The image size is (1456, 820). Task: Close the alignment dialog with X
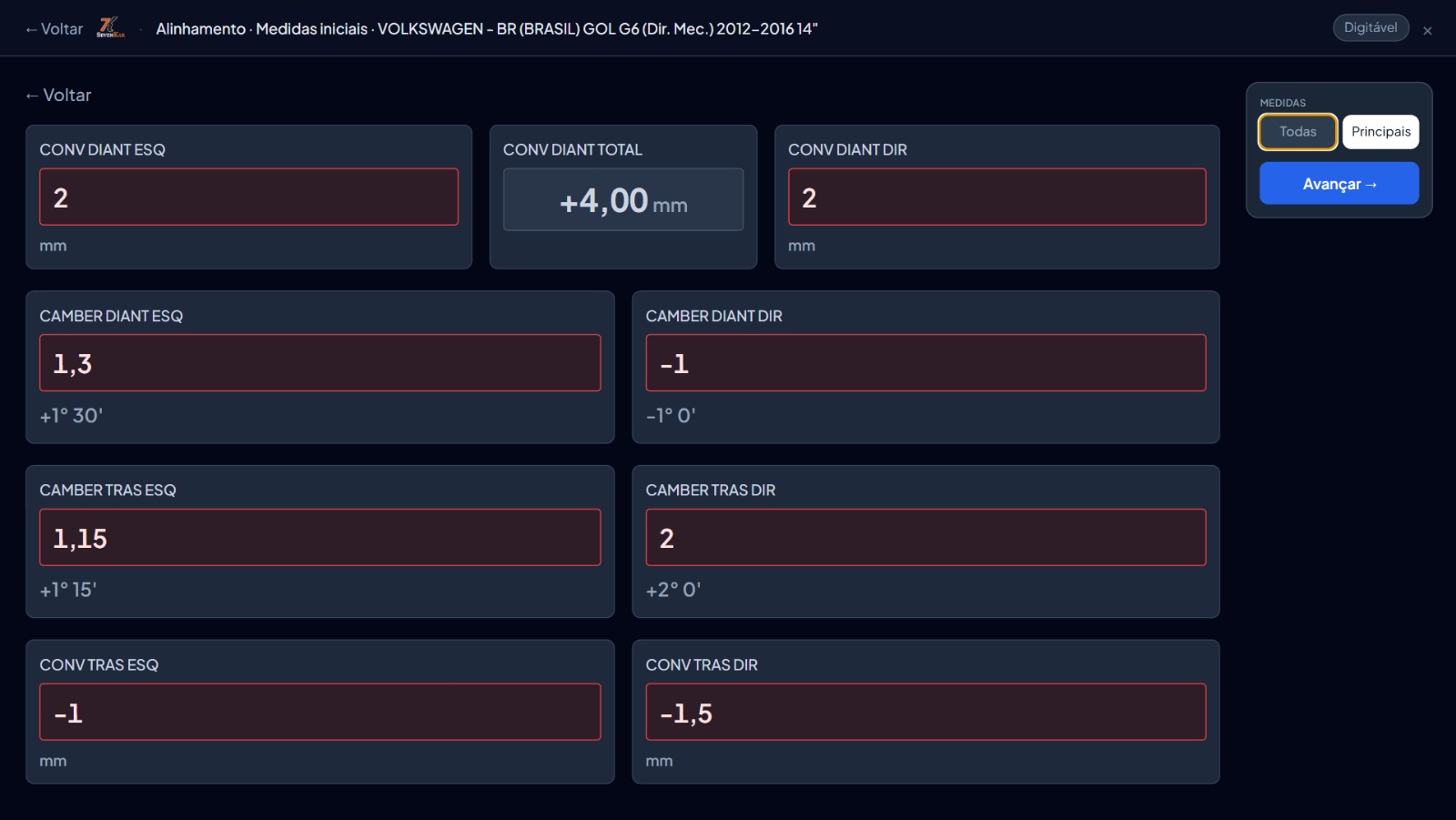(x=1427, y=31)
